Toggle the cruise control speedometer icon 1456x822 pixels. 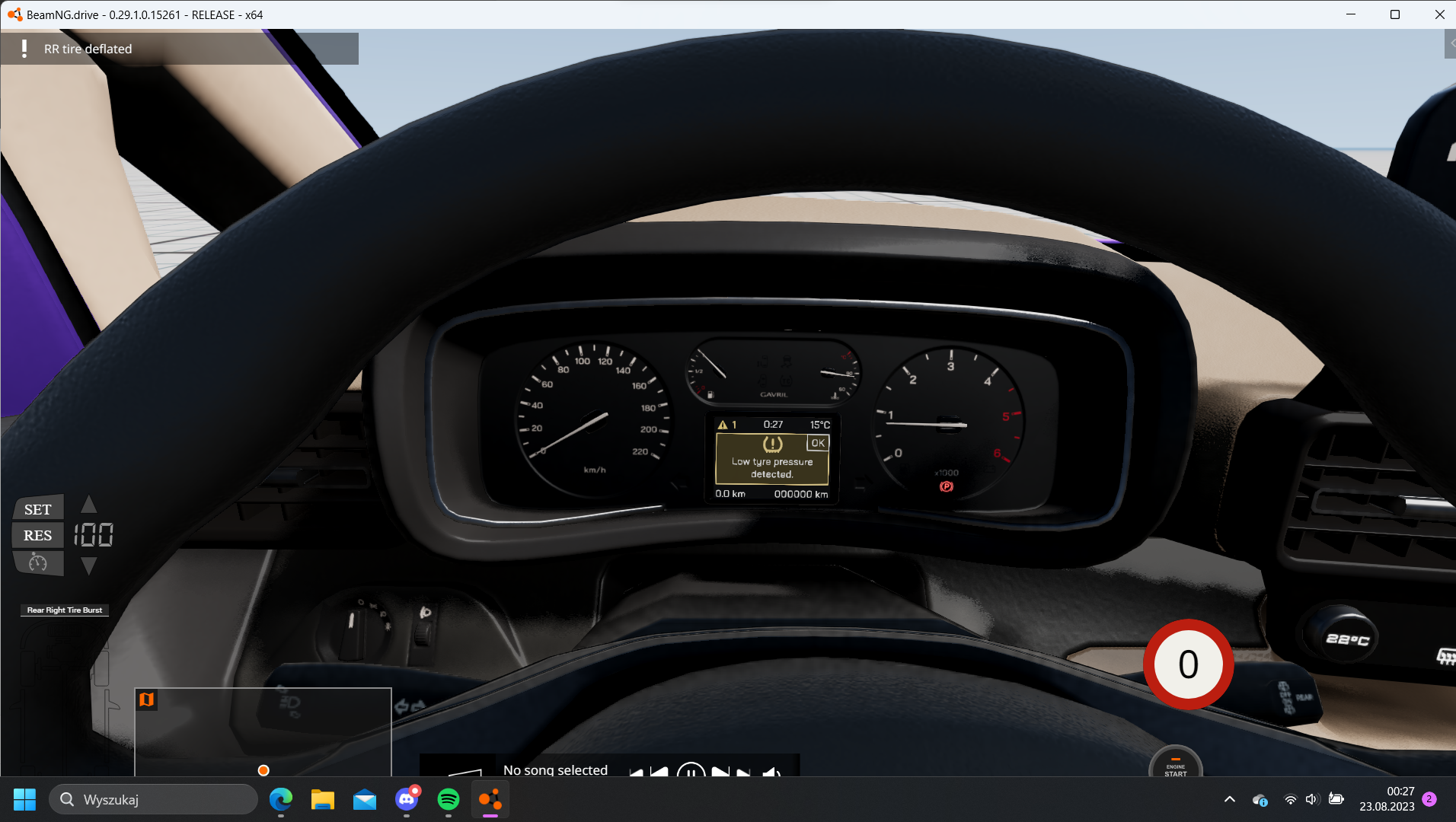click(x=38, y=562)
